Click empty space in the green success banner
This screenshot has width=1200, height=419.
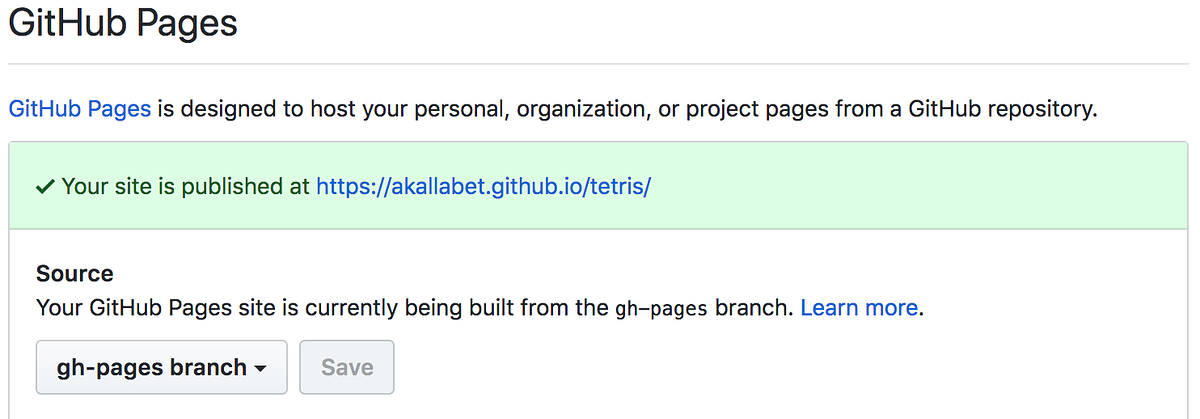pos(900,186)
